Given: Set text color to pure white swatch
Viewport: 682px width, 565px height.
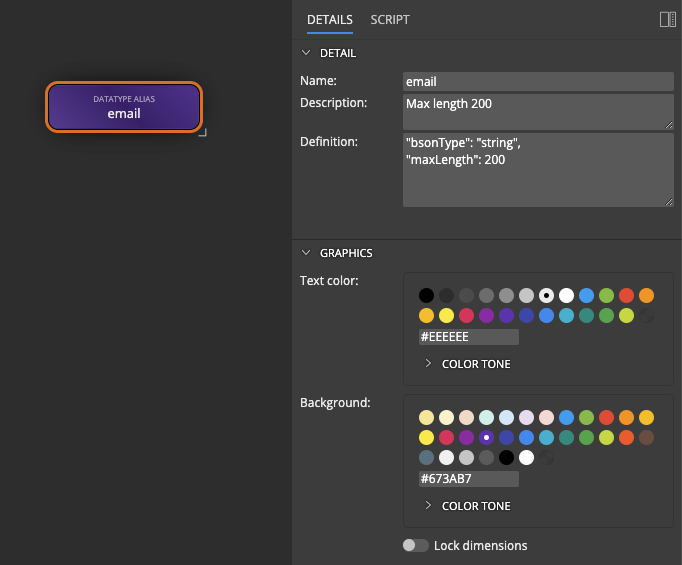Looking at the screenshot, I should click(566, 296).
